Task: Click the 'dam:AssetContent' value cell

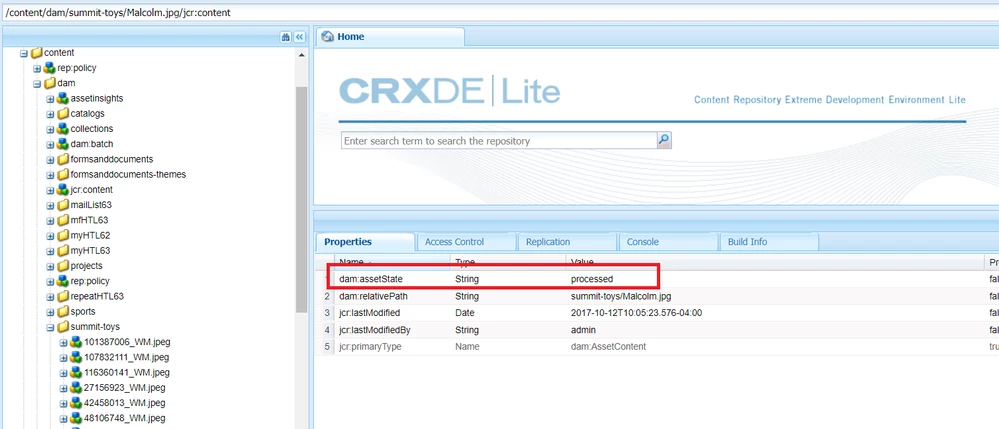Action: 607,347
